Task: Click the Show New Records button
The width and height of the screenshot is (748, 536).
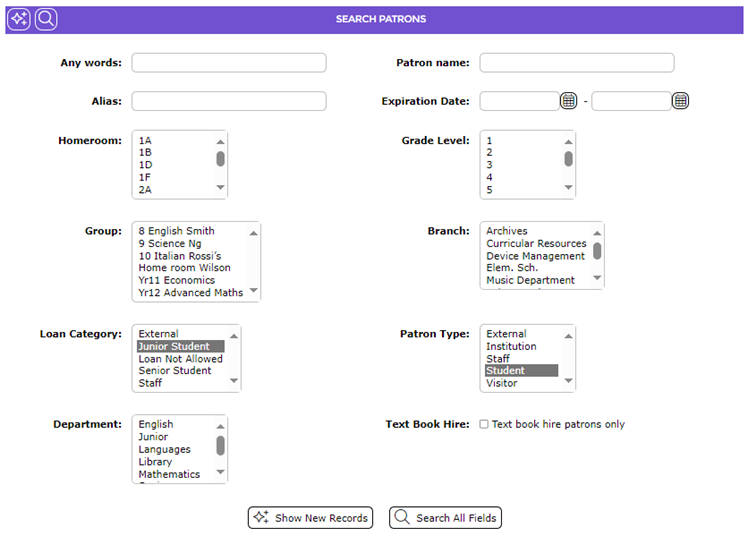Action: point(310,517)
